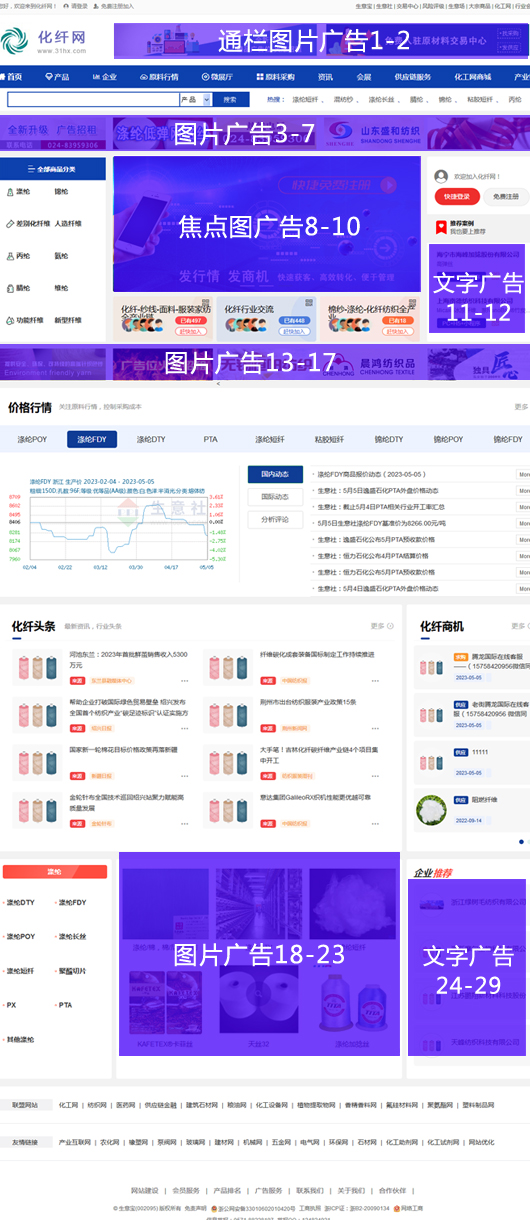
Task: Switch to the PTA price tab
Action: point(210,439)
